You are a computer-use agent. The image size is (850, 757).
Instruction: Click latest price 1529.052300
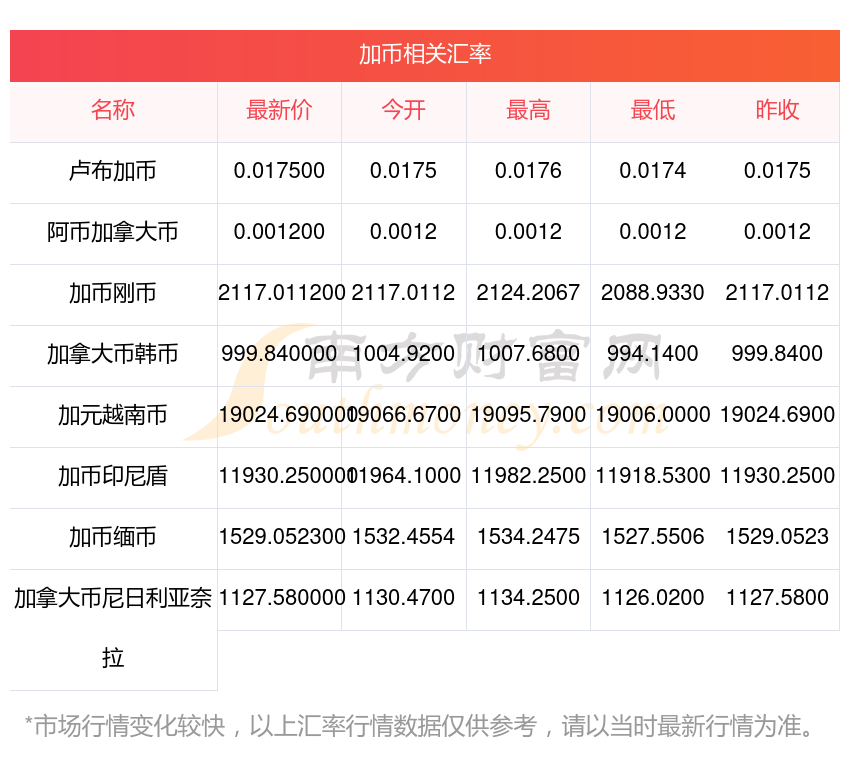281,537
